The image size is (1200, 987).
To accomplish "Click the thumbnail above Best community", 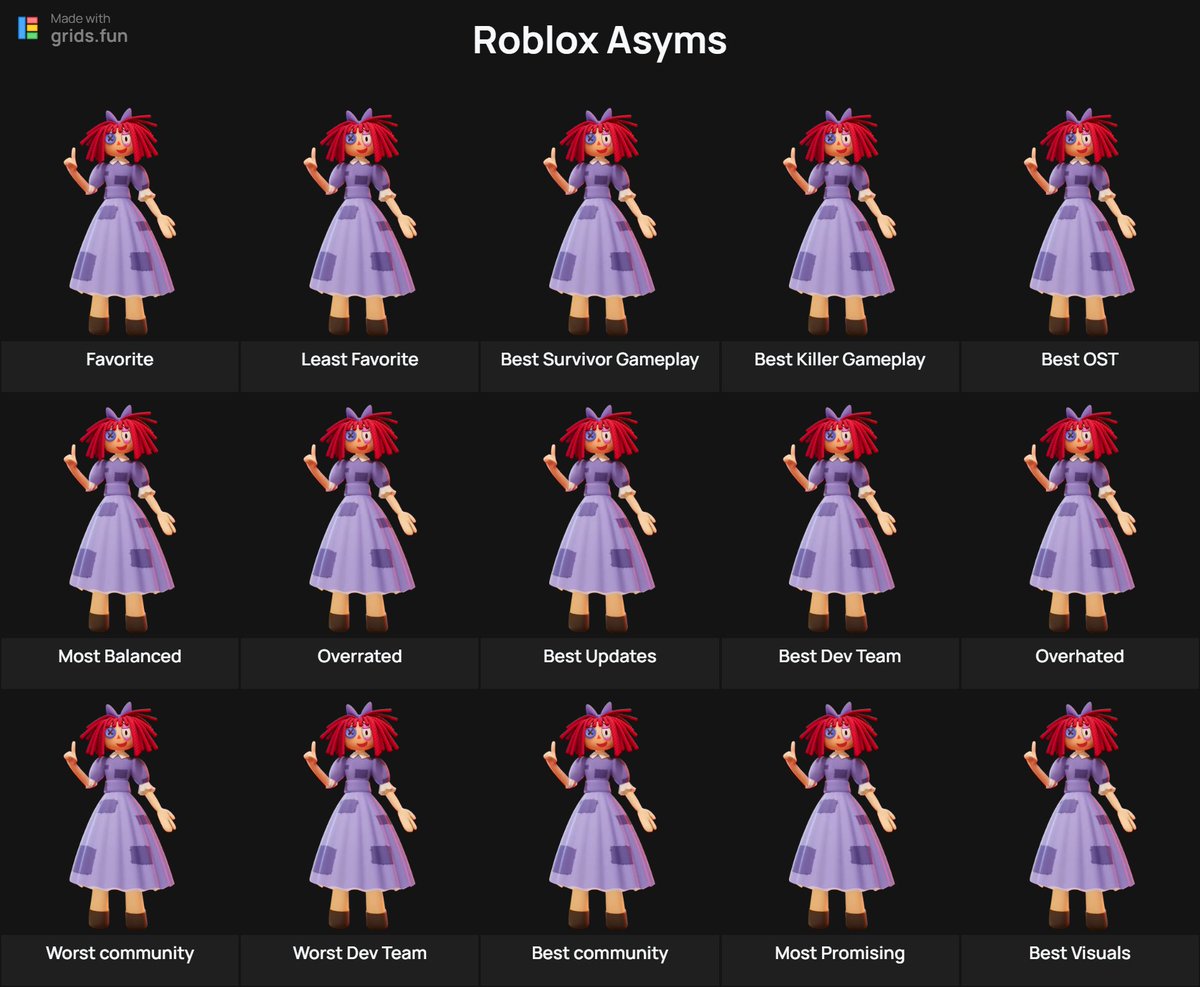I will pyautogui.click(x=600, y=816).
